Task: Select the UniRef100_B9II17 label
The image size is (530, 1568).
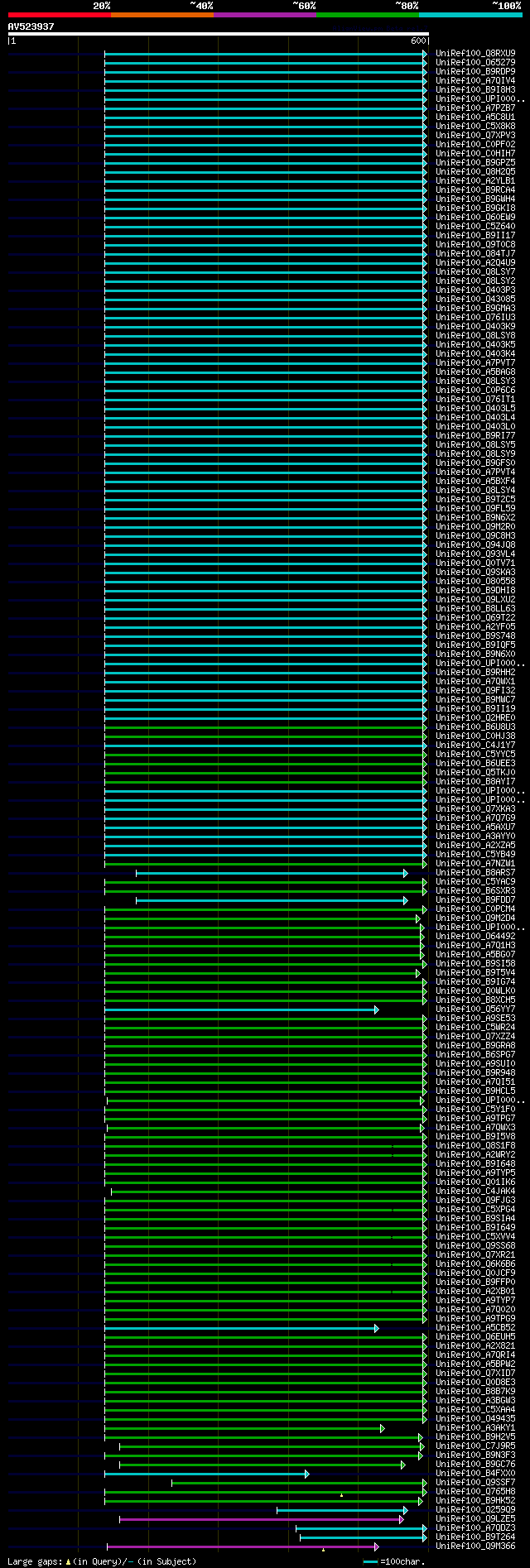Action: coord(475,235)
